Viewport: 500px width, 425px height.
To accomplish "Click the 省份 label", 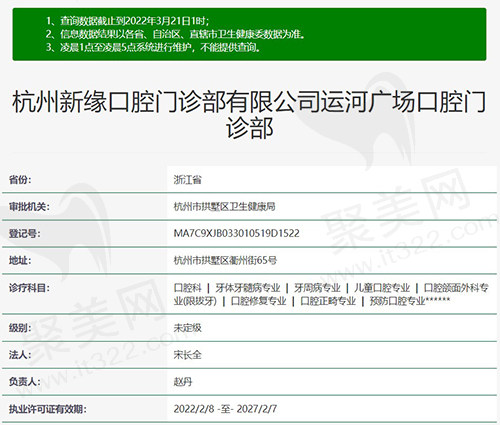I will (x=20, y=180).
